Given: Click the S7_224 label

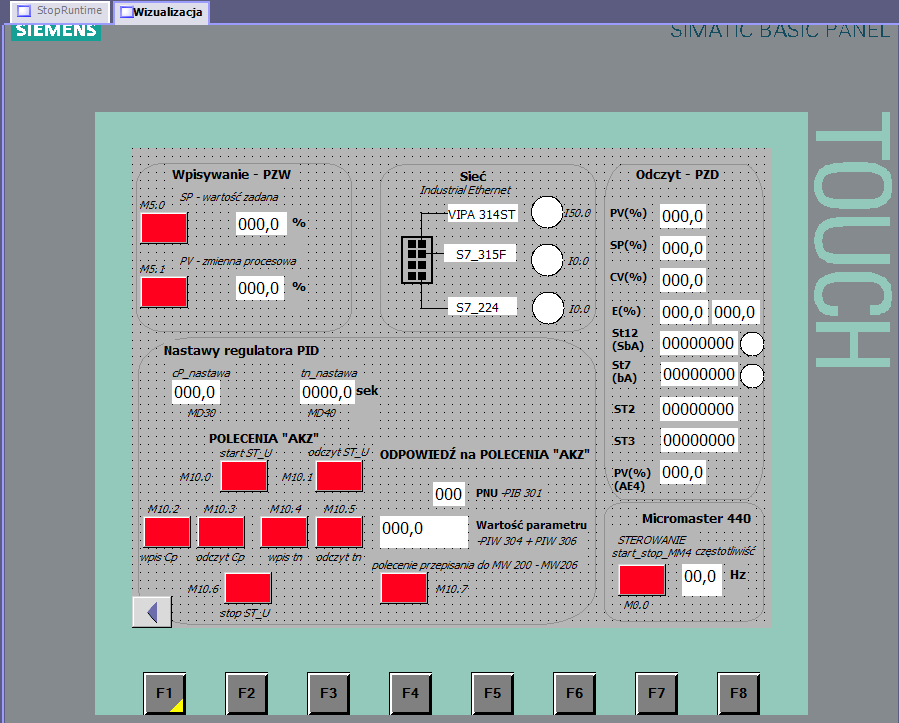Looking at the screenshot, I should (x=480, y=307).
